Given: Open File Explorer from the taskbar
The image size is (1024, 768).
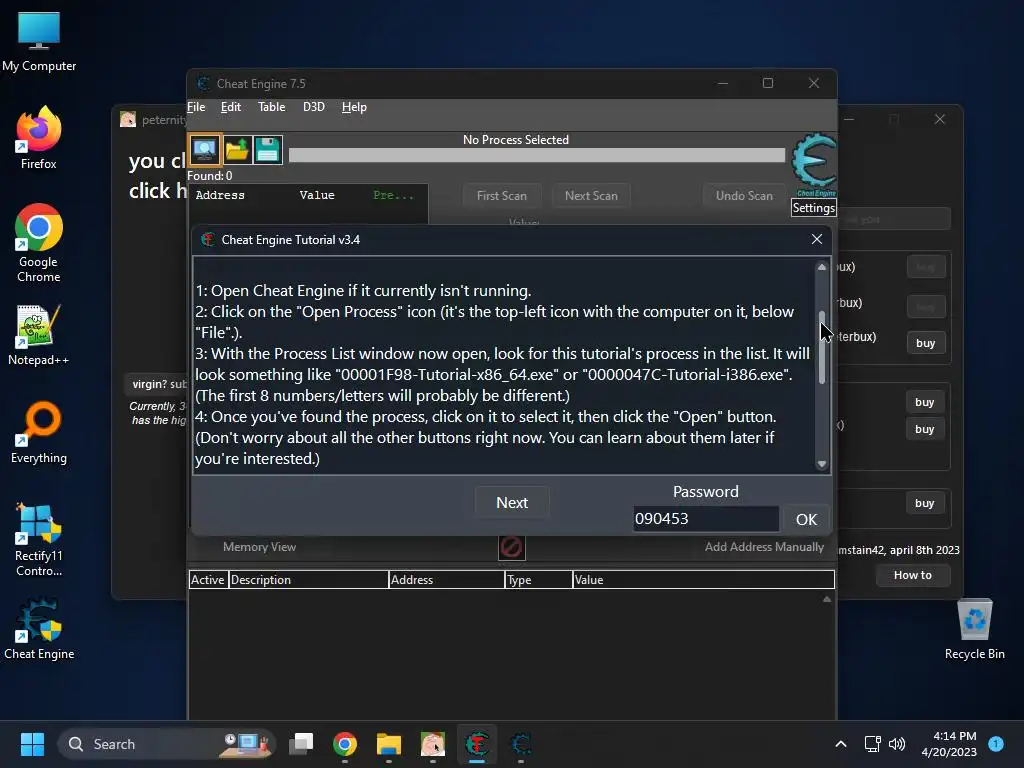Looking at the screenshot, I should click(389, 744).
